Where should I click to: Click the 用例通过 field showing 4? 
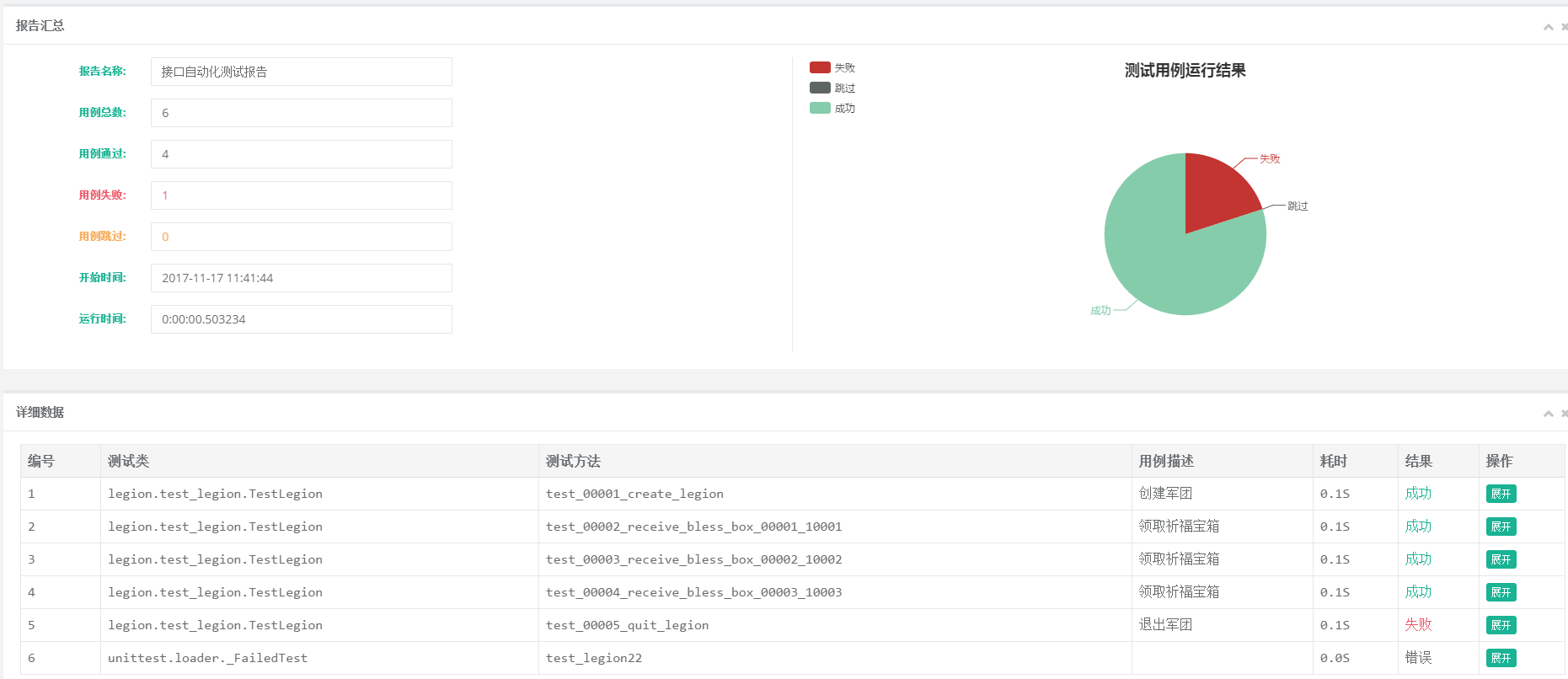click(302, 154)
